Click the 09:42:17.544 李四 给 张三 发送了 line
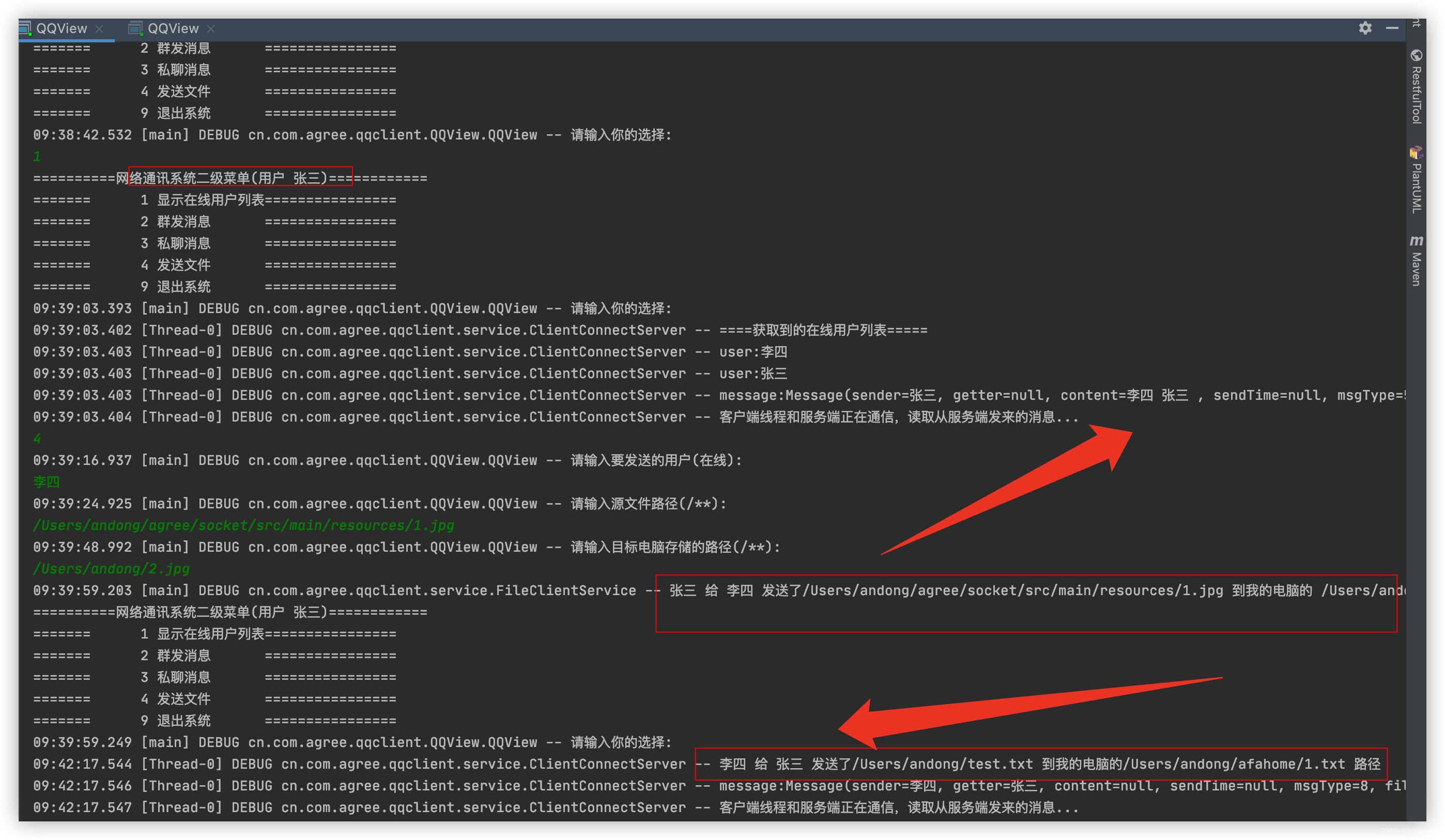Image resolution: width=1445 pixels, height=840 pixels. pos(706,764)
